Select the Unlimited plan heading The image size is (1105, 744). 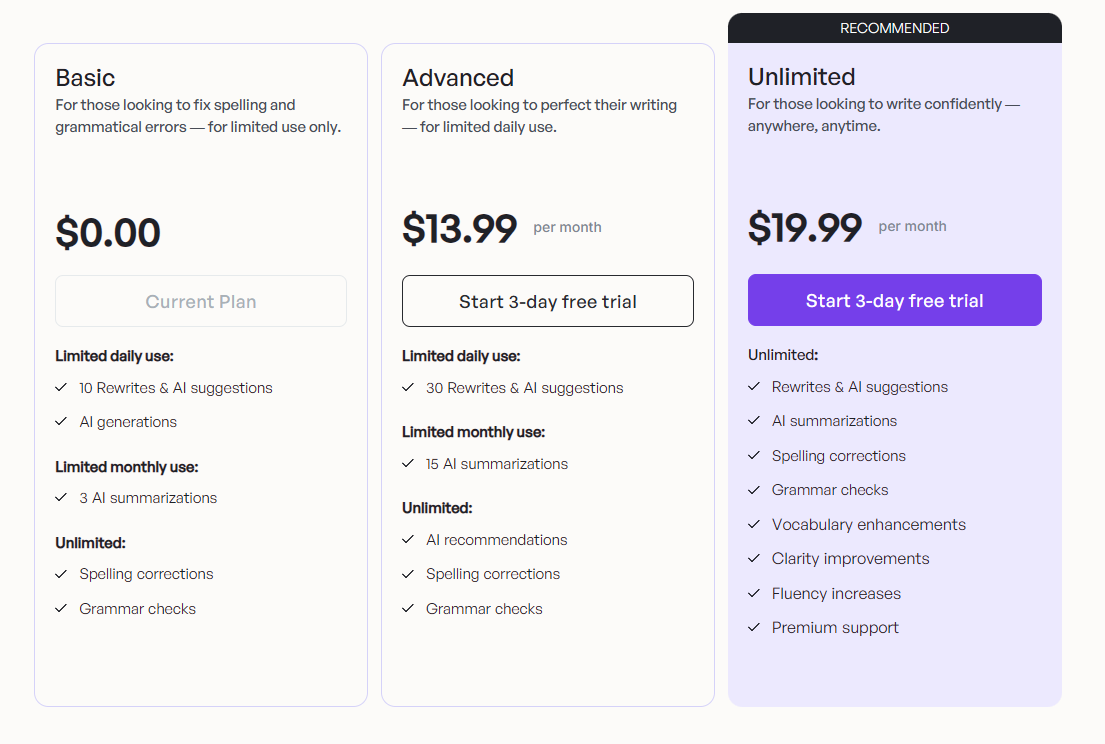click(802, 76)
